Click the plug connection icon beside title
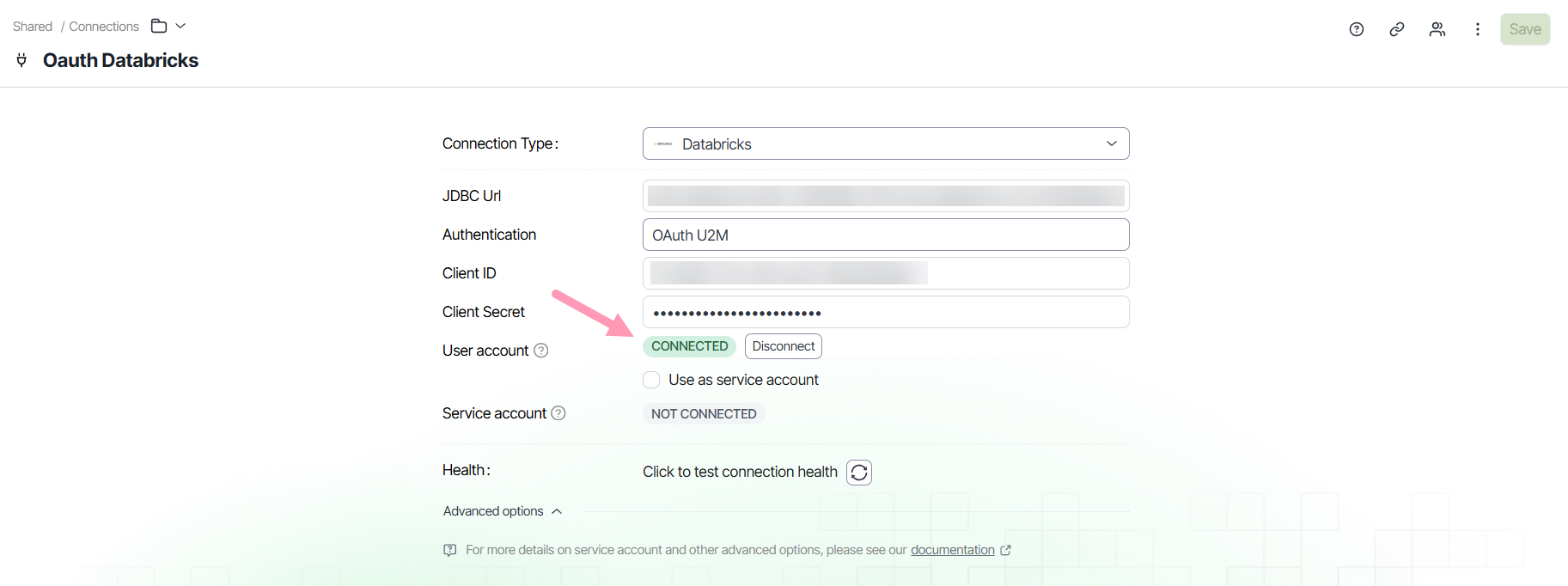Screen dimensions: 1568x586 [21, 60]
